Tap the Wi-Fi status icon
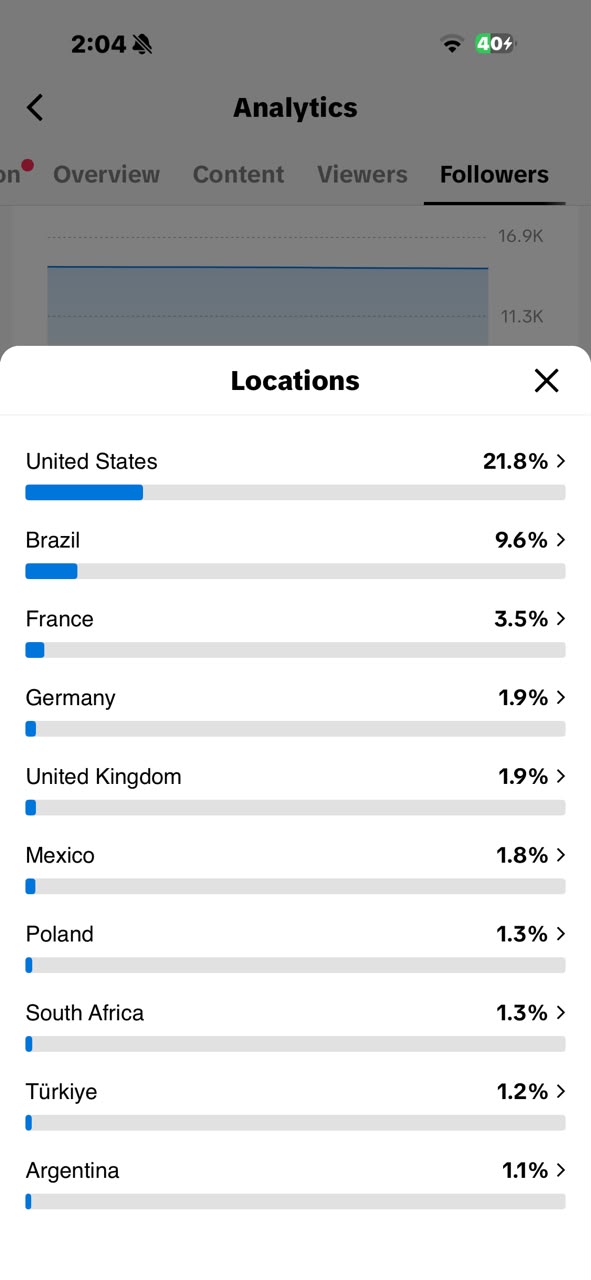591x1280 pixels. click(453, 44)
